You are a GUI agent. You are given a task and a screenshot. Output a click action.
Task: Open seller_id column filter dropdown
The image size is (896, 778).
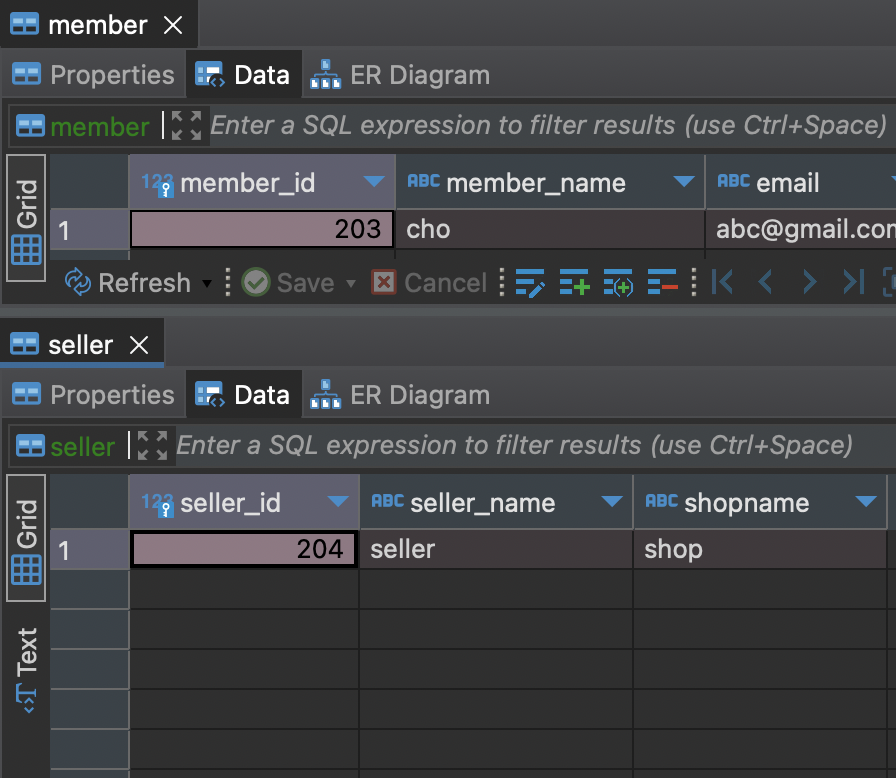(x=338, y=502)
